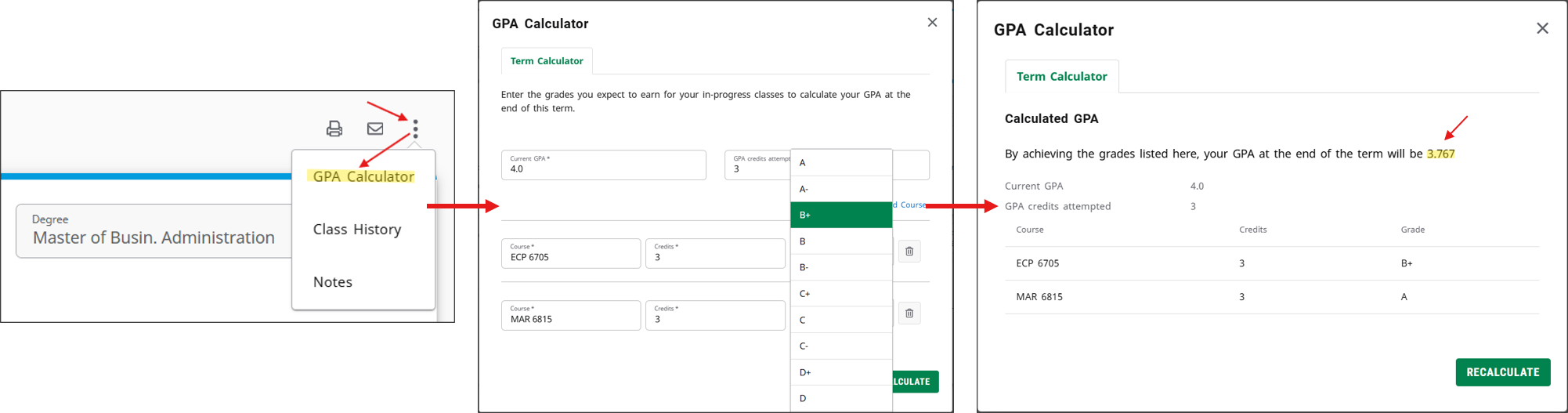The width and height of the screenshot is (1568, 413).
Task: Click the Term Calculator tab in results dialog
Action: click(1061, 77)
